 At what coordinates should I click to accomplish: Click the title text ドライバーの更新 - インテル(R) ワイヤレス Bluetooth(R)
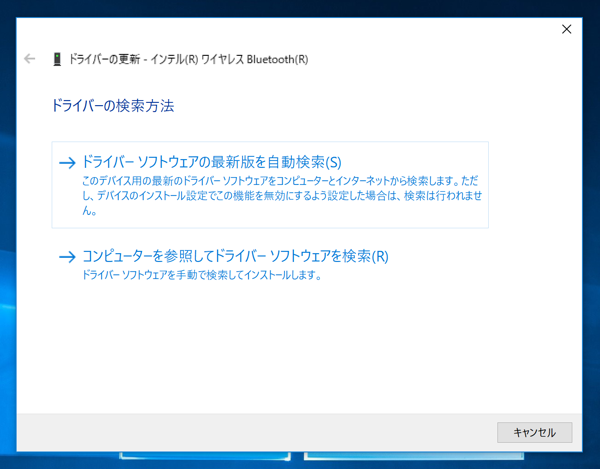click(x=188, y=59)
